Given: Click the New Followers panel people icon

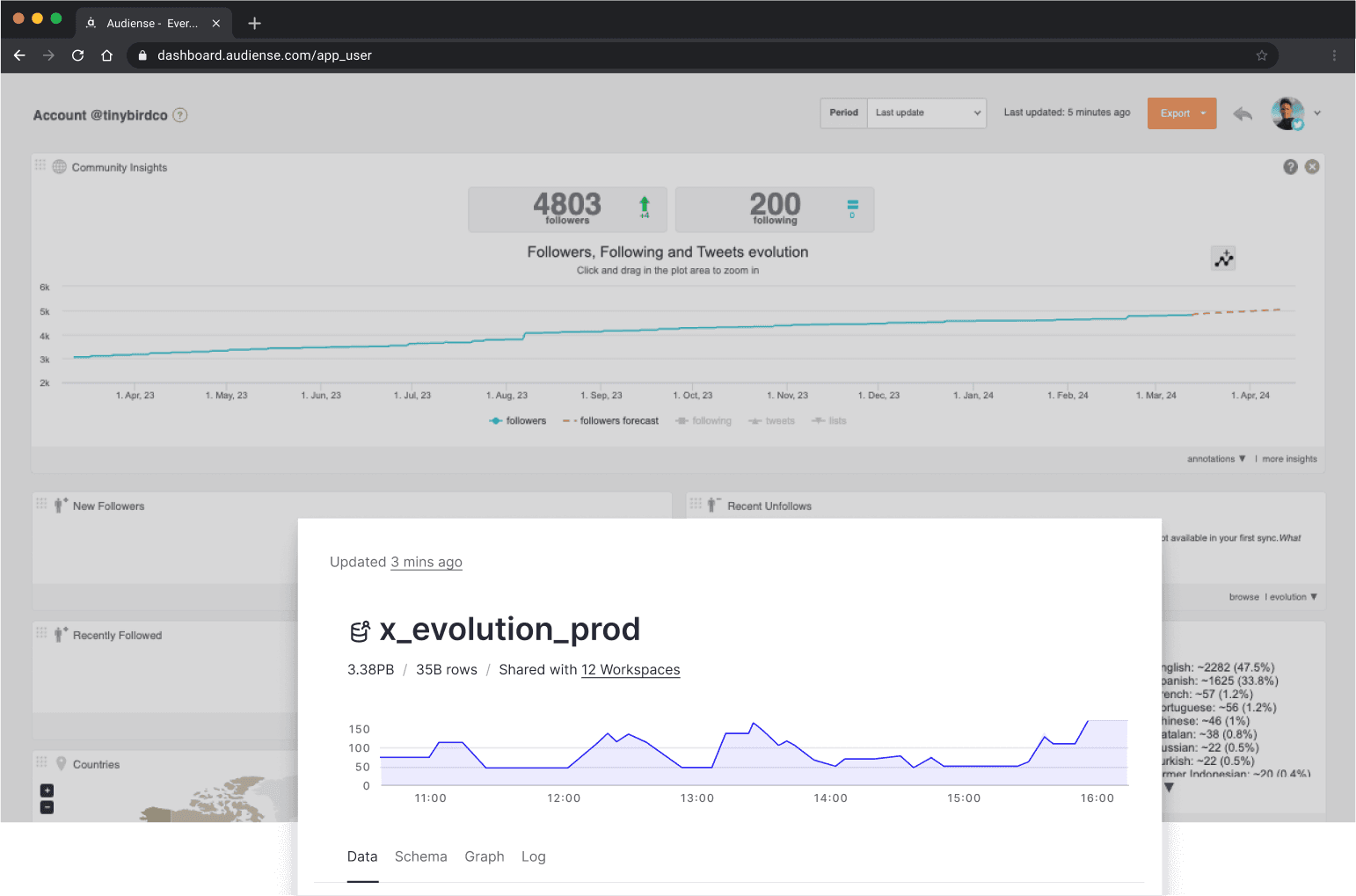Looking at the screenshot, I should tap(59, 504).
